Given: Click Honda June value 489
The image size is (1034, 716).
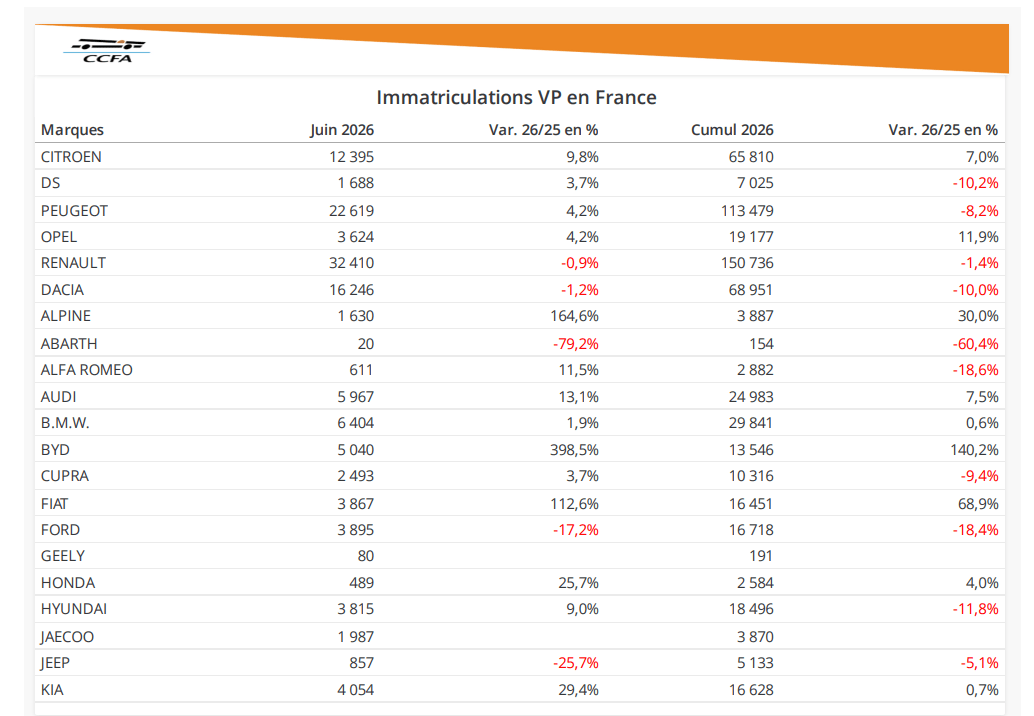Looking at the screenshot, I should pos(361,583).
